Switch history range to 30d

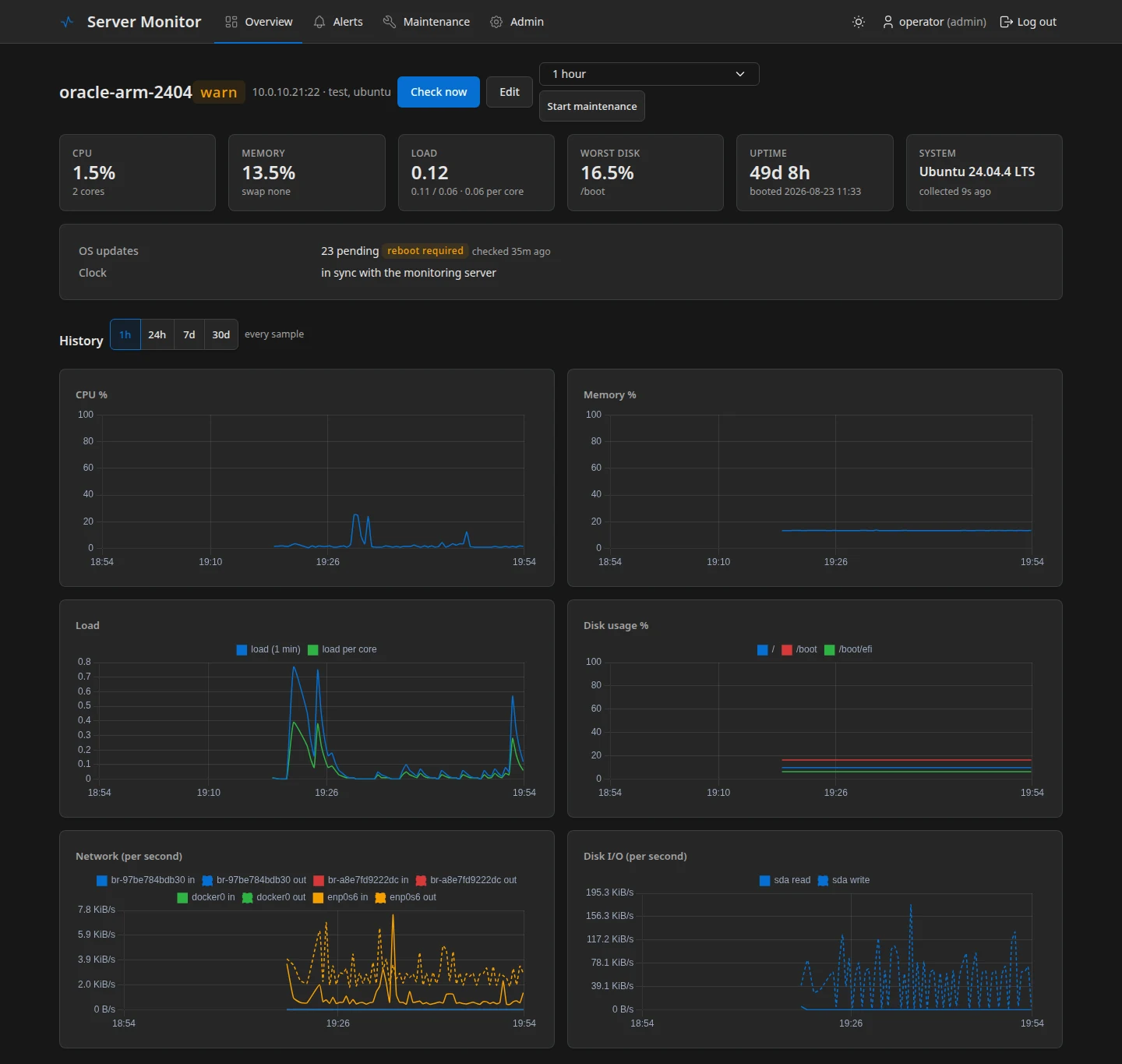point(221,334)
